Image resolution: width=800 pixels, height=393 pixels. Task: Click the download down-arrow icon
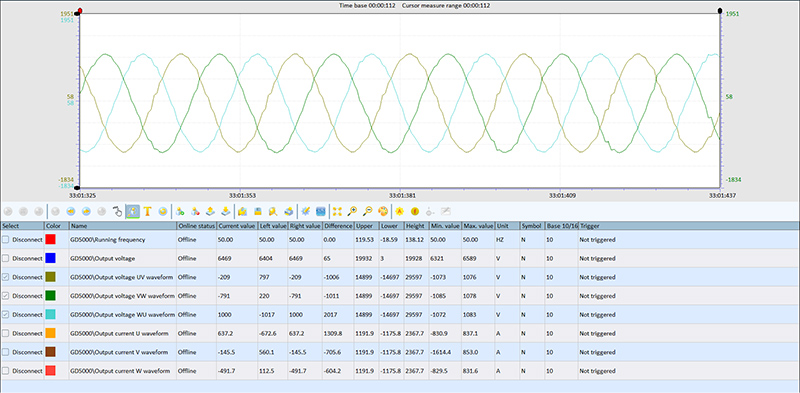click(225, 211)
